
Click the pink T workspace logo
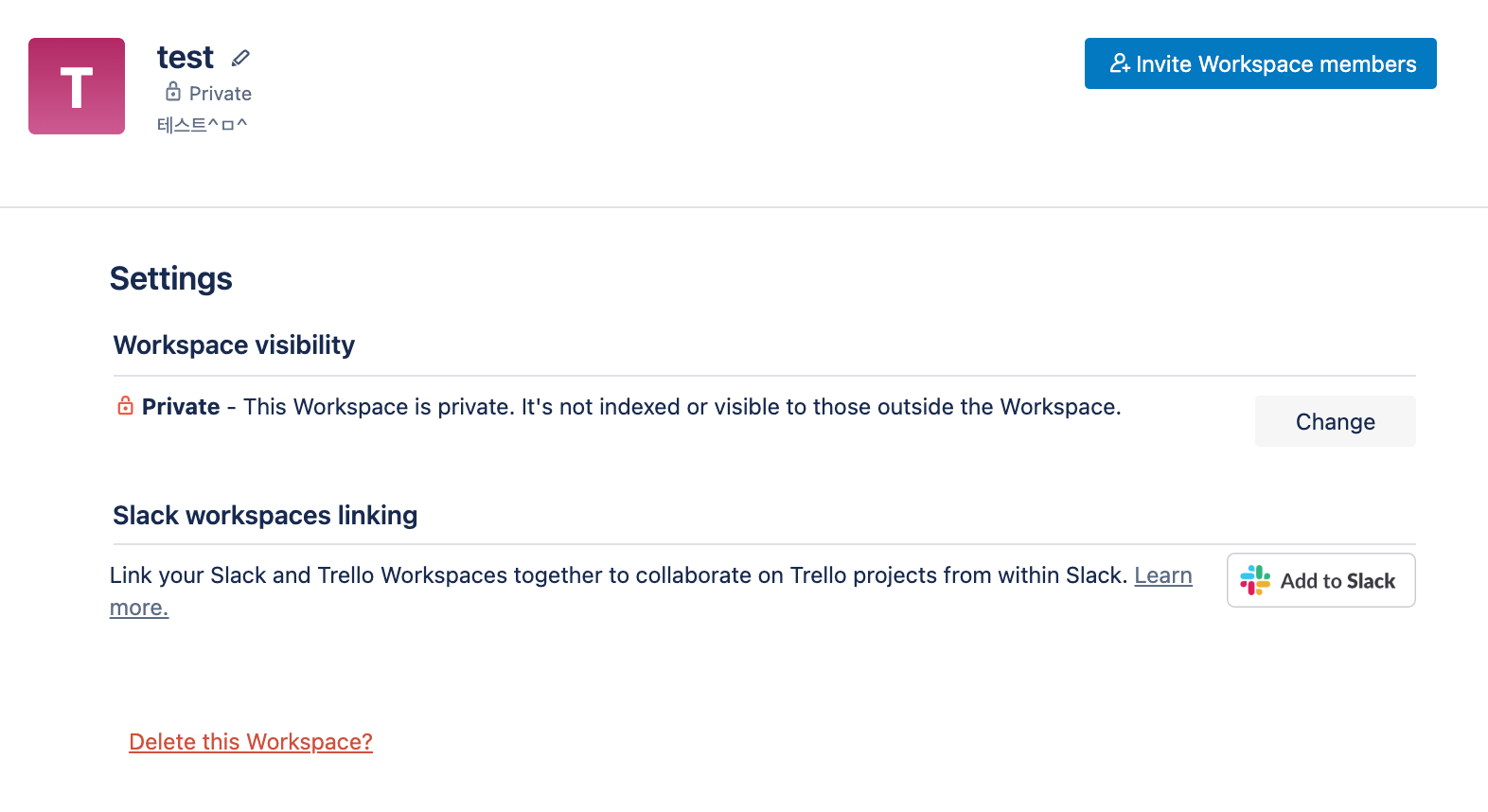coord(77,86)
